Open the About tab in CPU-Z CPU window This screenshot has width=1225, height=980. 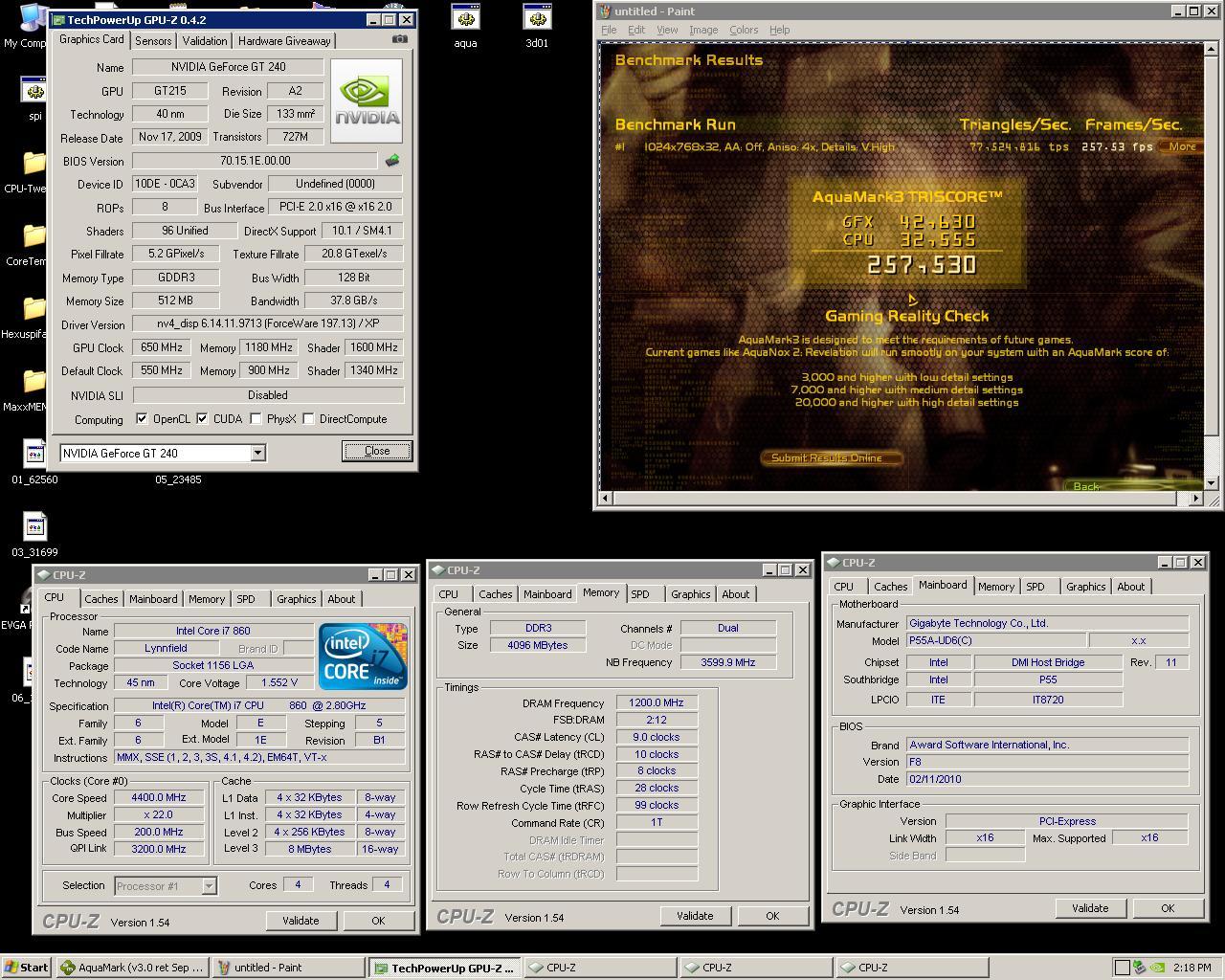click(x=342, y=598)
